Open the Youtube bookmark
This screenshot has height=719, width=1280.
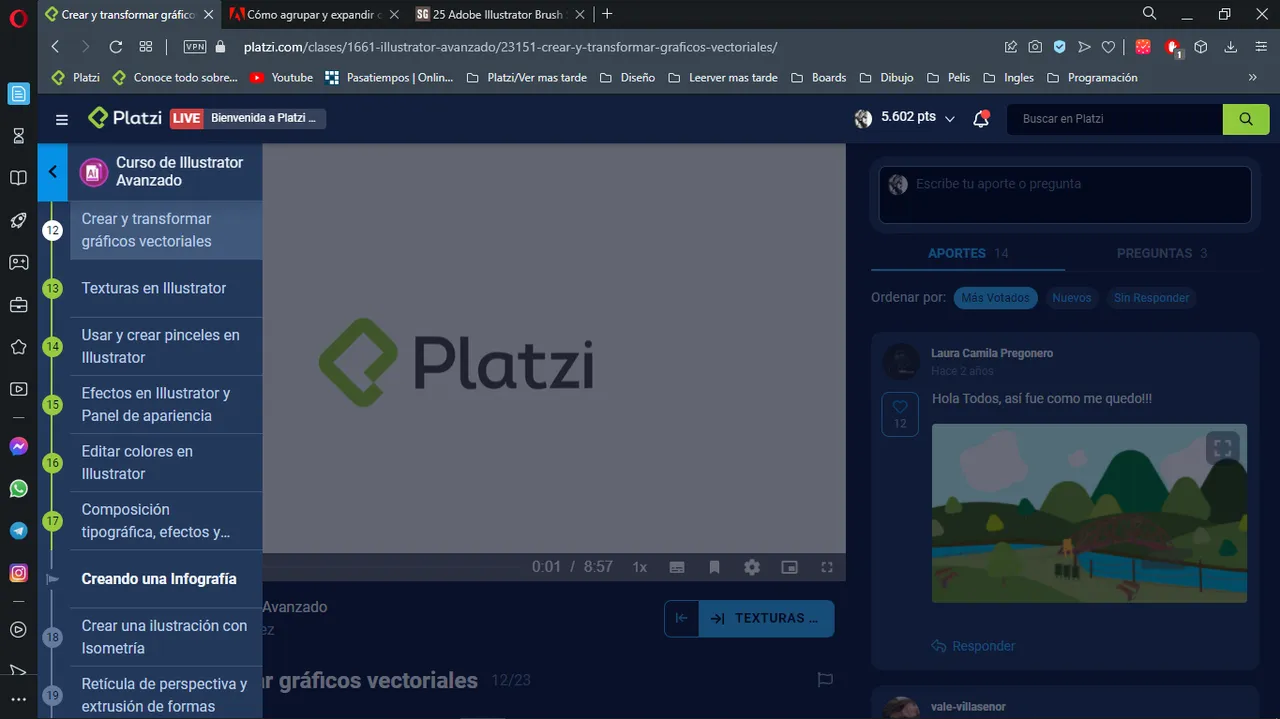click(x=281, y=77)
